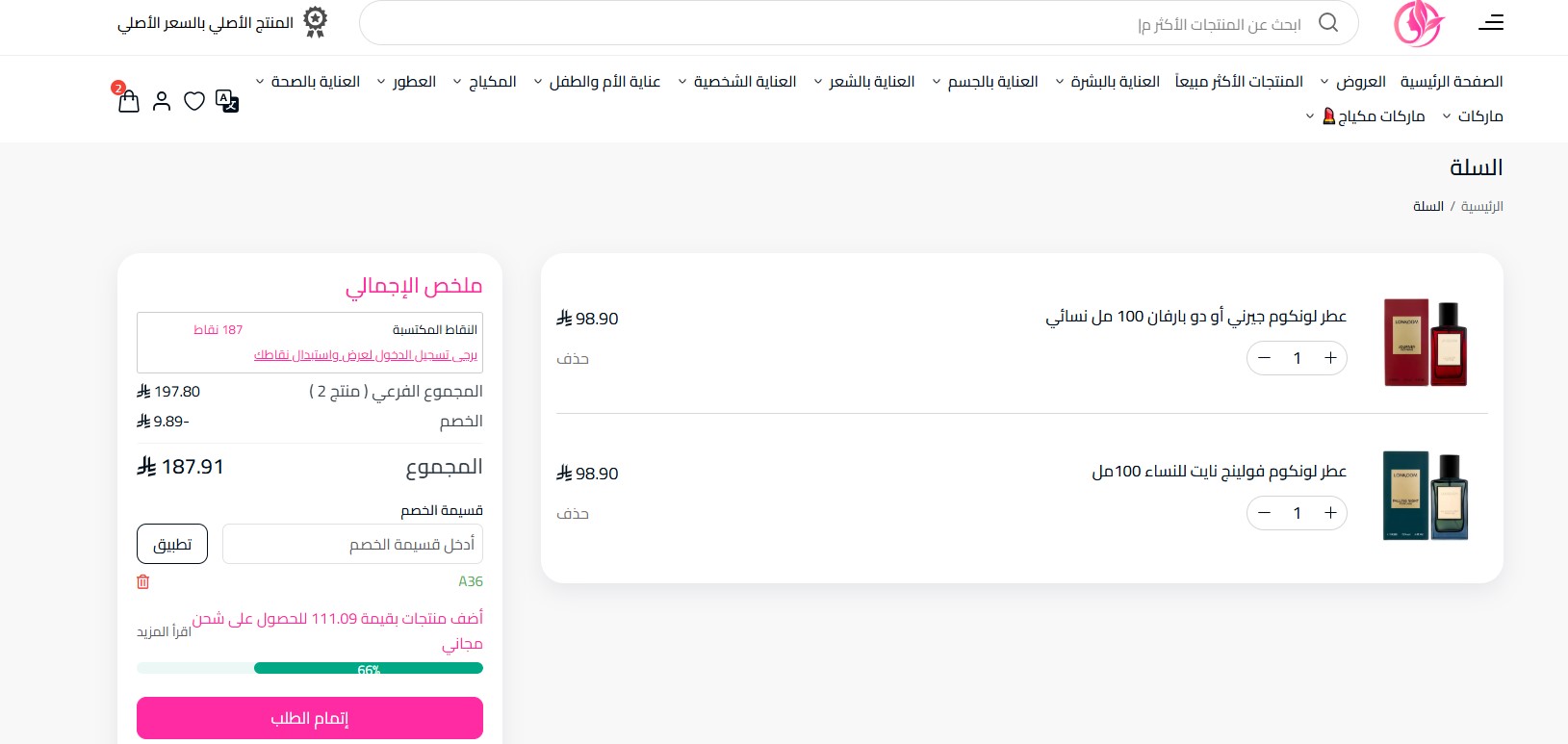Expand العطور dropdown
The height and width of the screenshot is (744, 1568).
[x=406, y=82]
